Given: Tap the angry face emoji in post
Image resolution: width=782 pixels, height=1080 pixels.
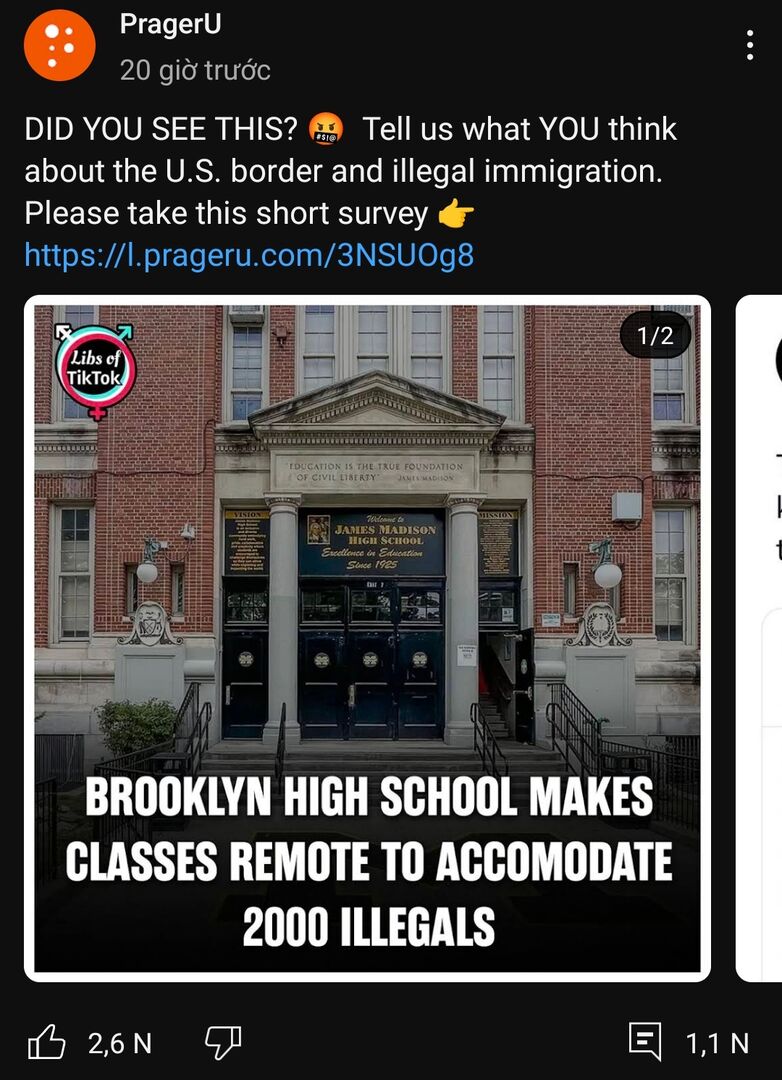Looking at the screenshot, I should [326, 129].
